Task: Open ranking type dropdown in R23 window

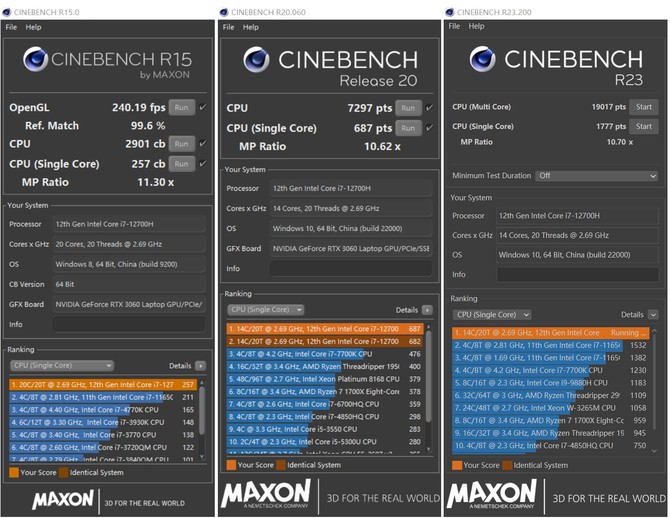Action: pos(492,315)
